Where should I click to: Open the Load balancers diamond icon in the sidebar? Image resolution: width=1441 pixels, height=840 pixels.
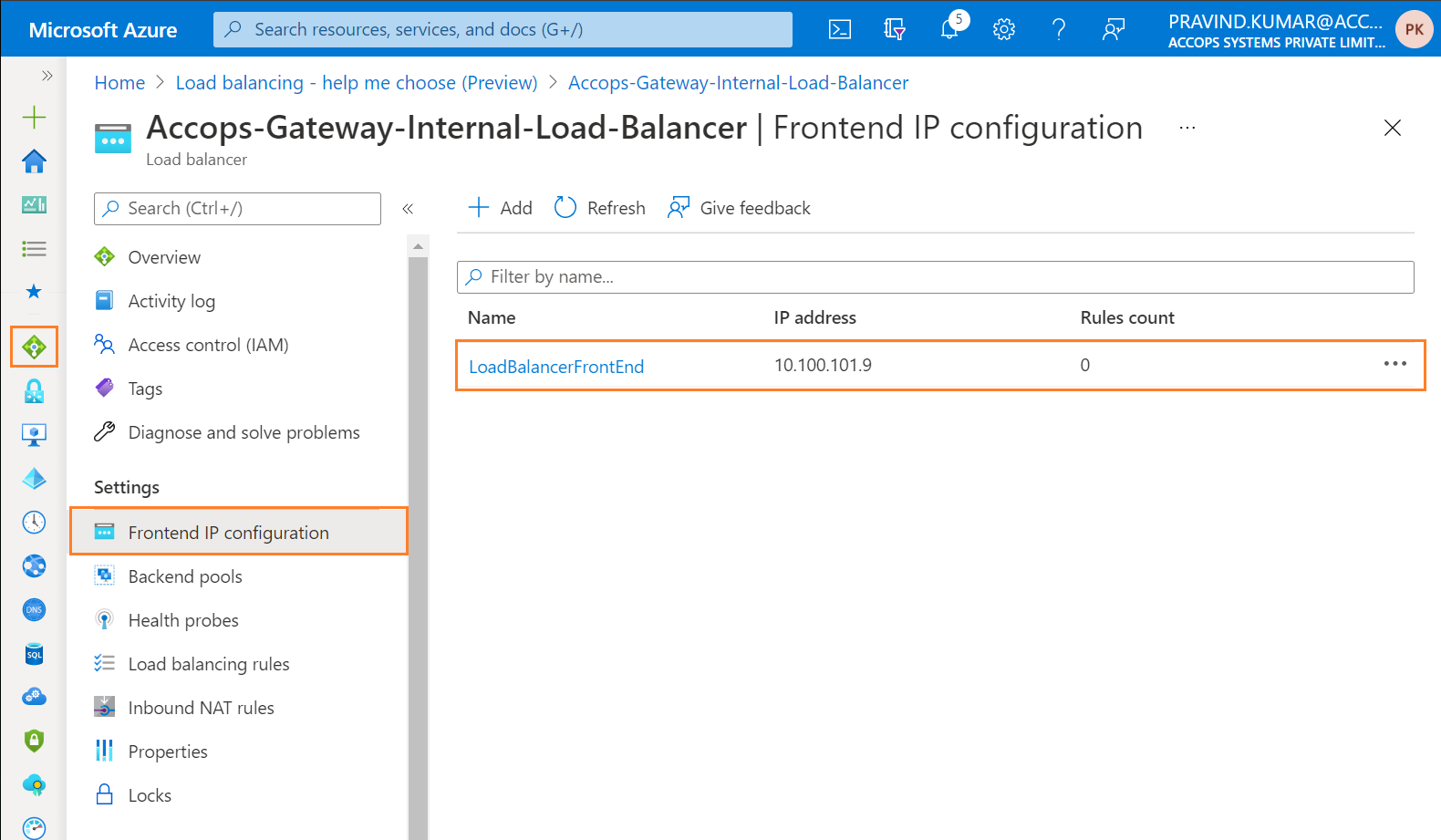(34, 347)
